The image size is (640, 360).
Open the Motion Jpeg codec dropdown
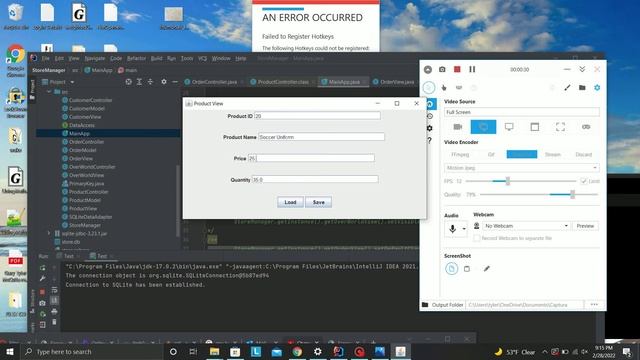pyautogui.click(x=522, y=168)
